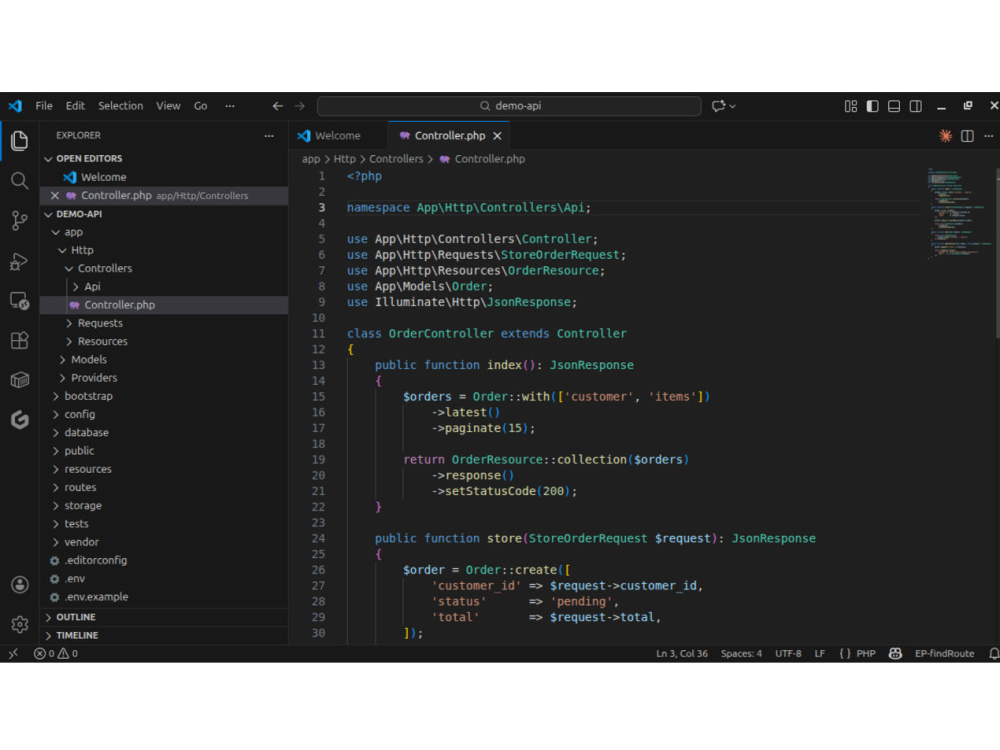This screenshot has height=750, width=1000.
Task: Collapse the DEMO-API section
Action: (x=79, y=214)
